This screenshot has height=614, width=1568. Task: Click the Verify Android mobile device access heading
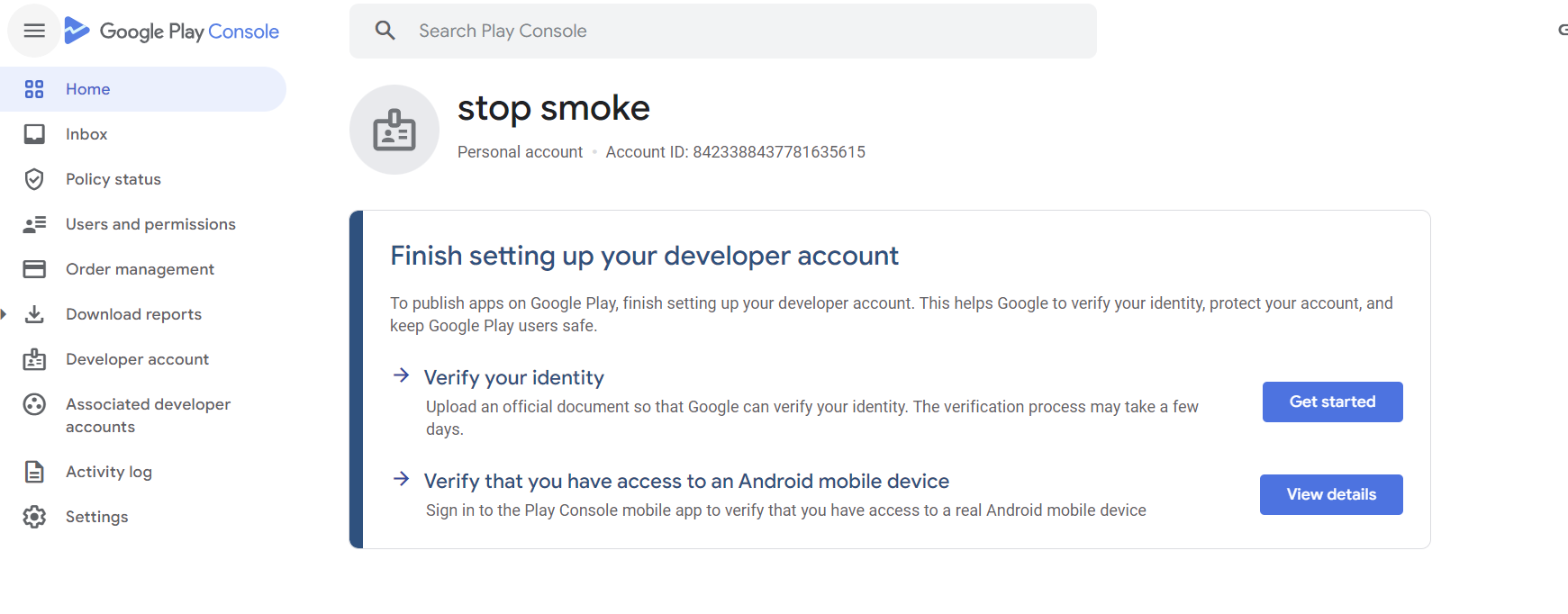click(686, 482)
